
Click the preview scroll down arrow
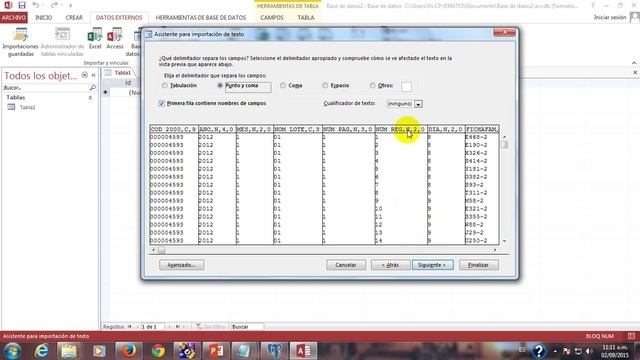click(x=504, y=241)
